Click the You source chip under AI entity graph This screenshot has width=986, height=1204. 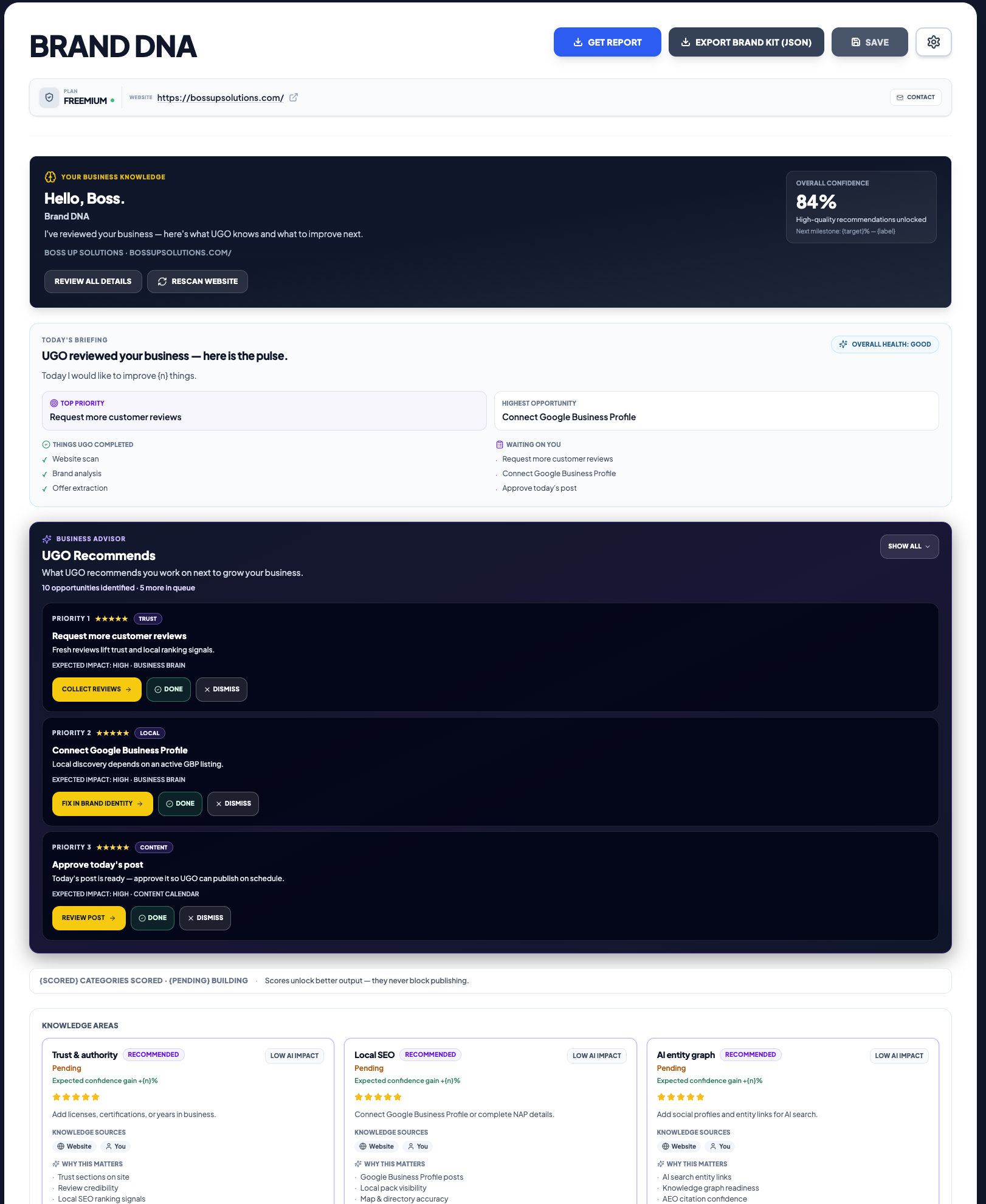(720, 1146)
